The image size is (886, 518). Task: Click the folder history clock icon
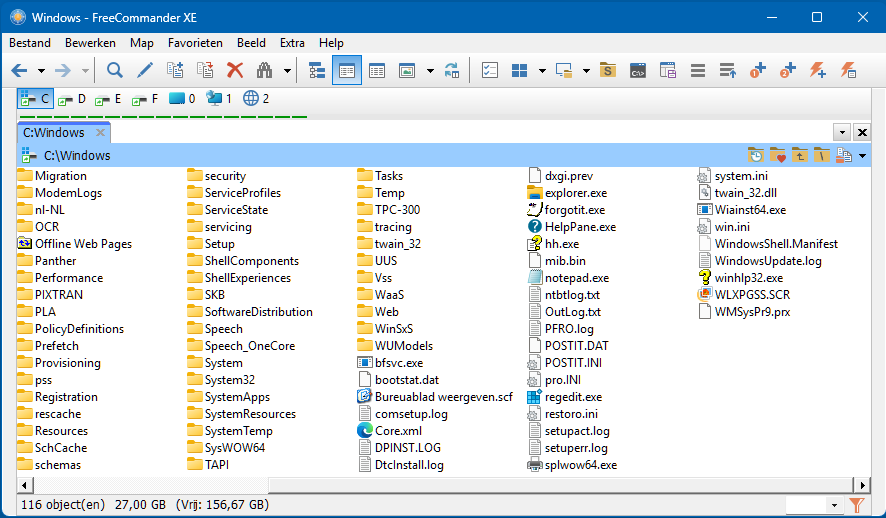click(x=755, y=155)
